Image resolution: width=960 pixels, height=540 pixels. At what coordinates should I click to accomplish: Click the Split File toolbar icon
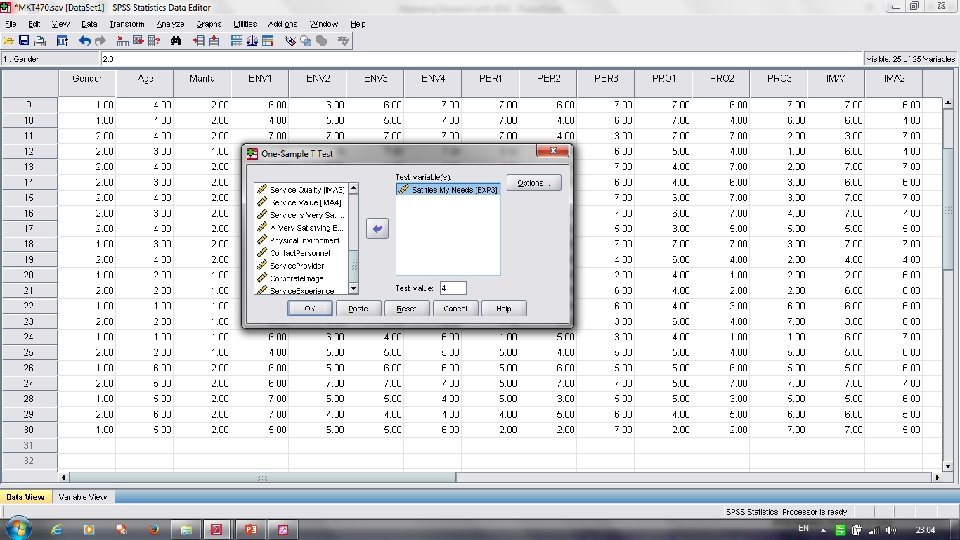point(236,41)
